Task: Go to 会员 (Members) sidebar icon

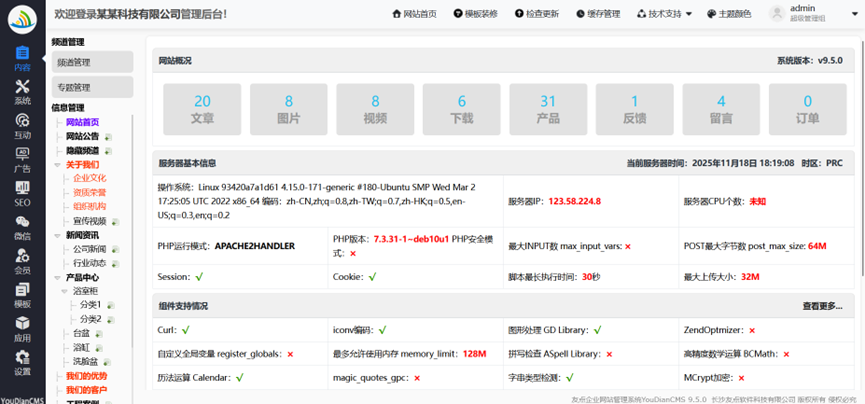Action: pyautogui.click(x=22, y=261)
